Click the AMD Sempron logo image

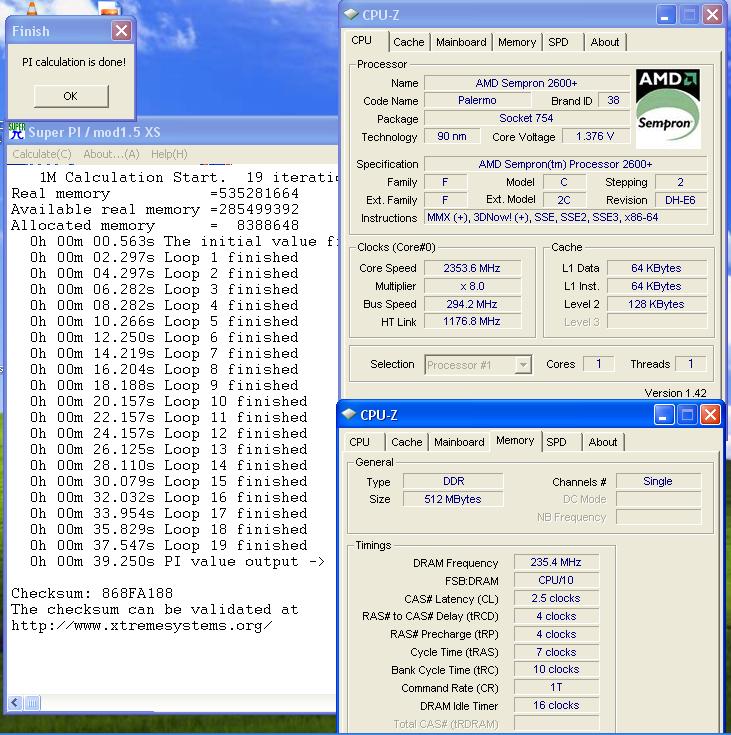click(x=668, y=109)
